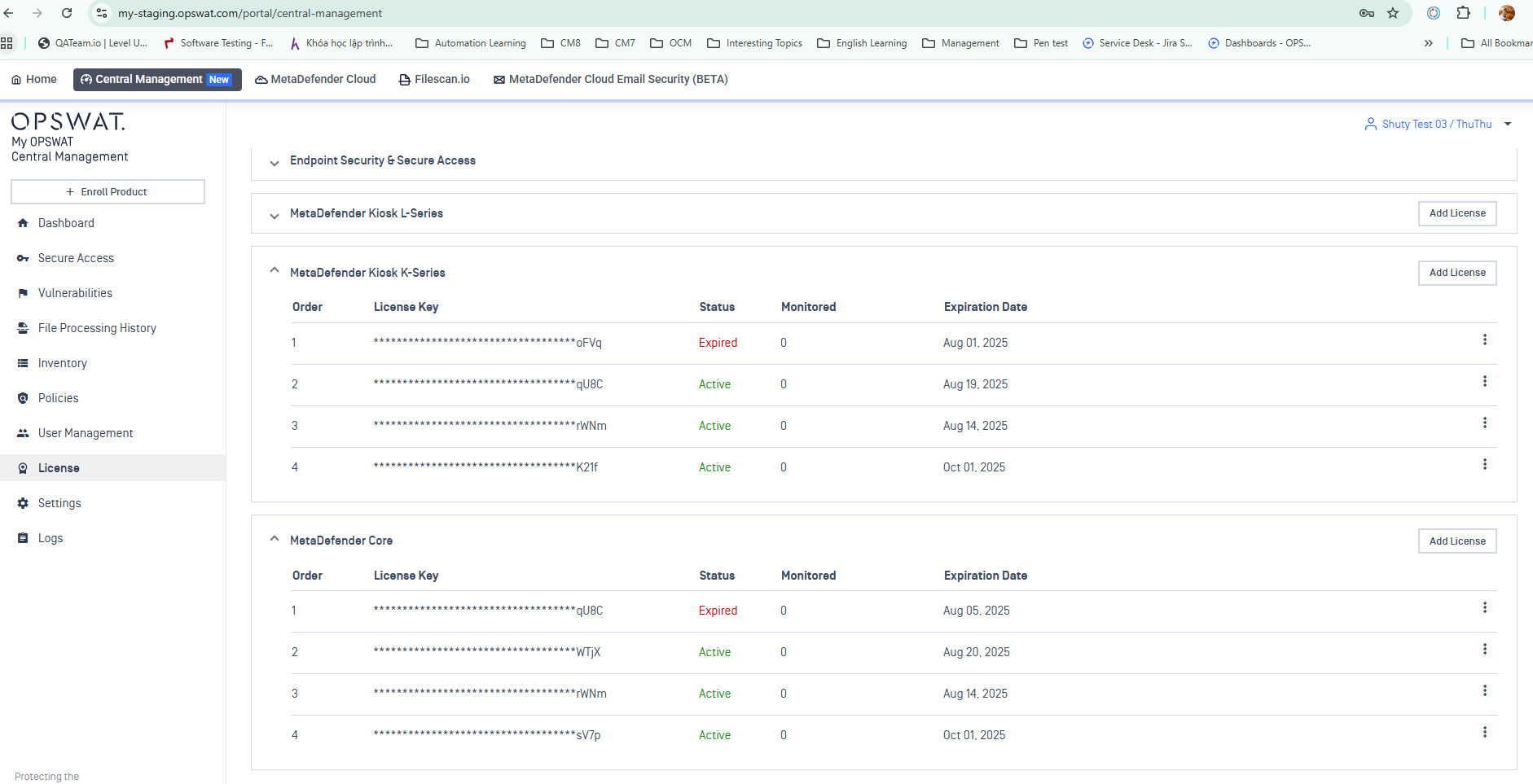Viewport: 1533px width, 784px height.
Task: Click site information icon in address bar
Action: pos(102,13)
